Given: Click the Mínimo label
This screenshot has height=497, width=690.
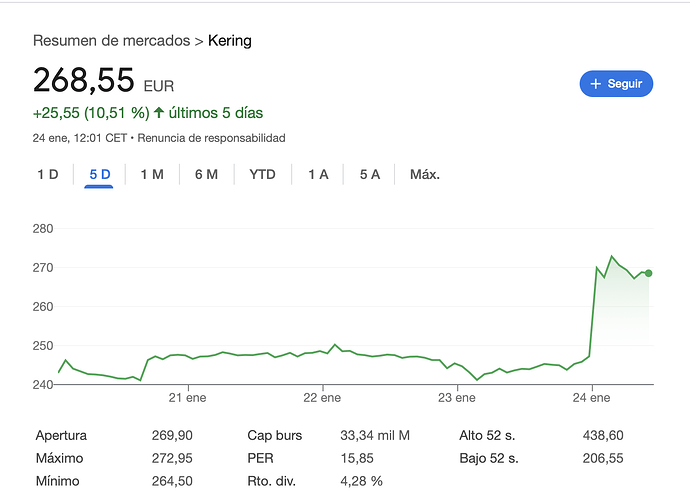Looking at the screenshot, I should 58,481.
